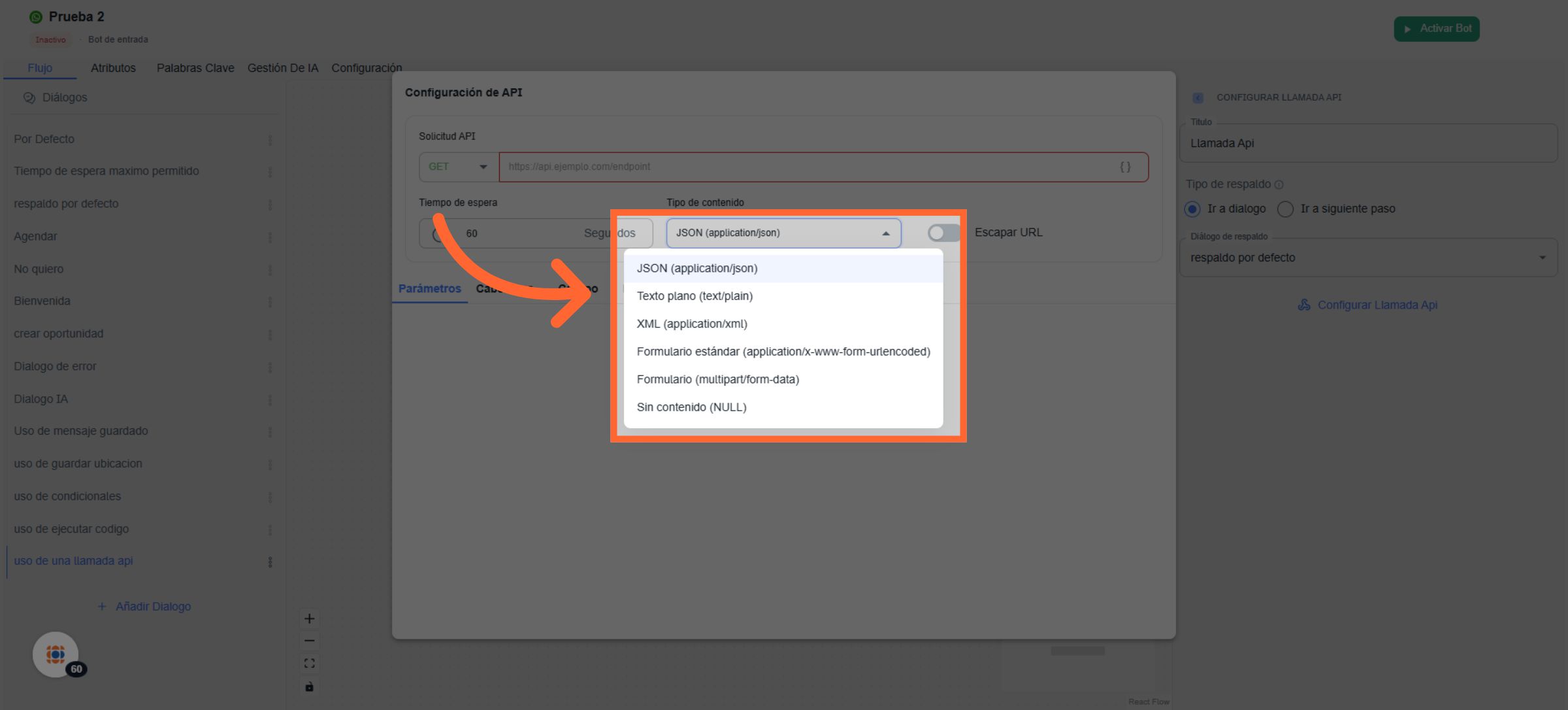Switch to the Atributos tab
The height and width of the screenshot is (710, 1568).
(x=113, y=68)
